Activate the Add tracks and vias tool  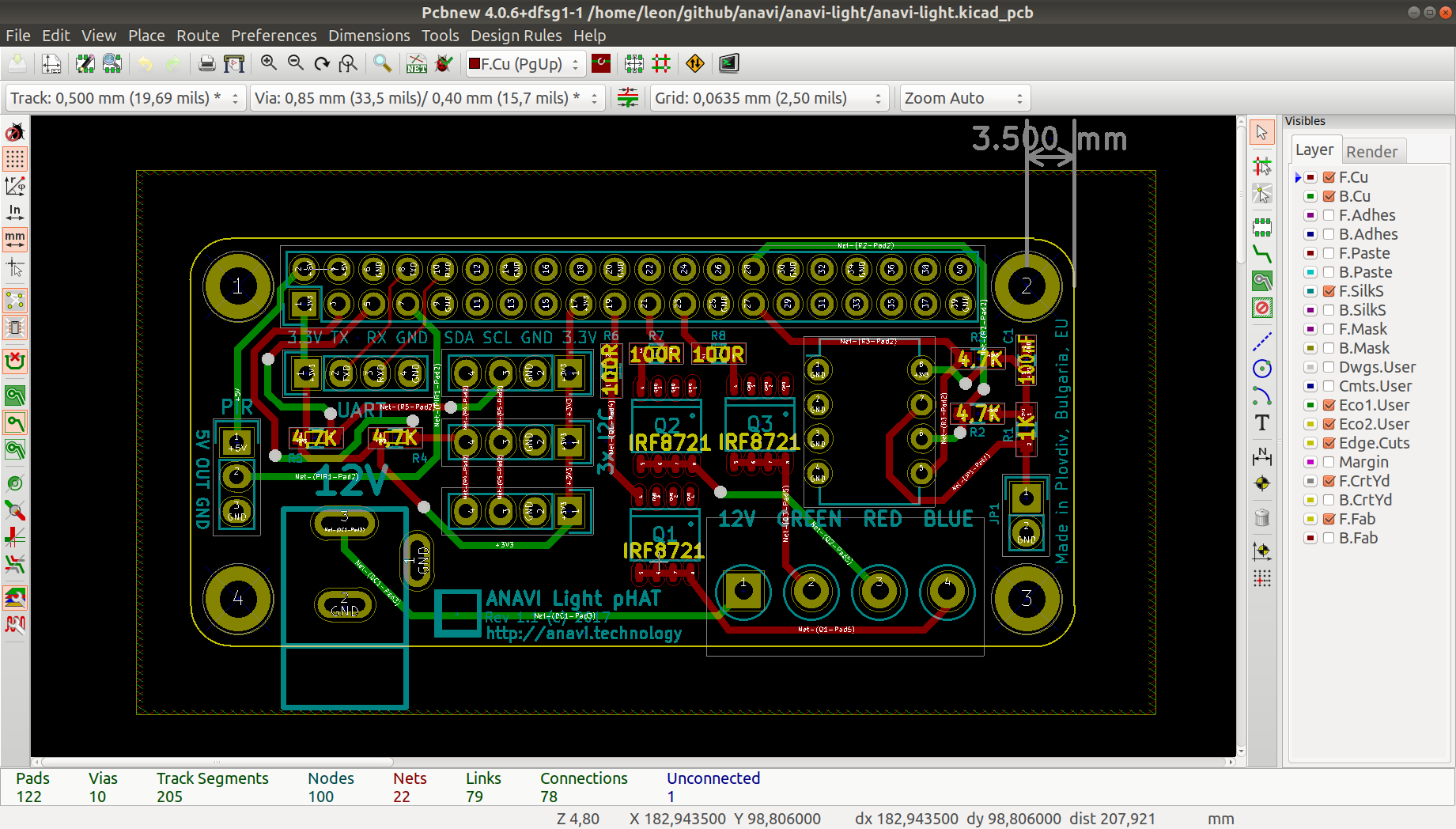pyautogui.click(x=1262, y=255)
